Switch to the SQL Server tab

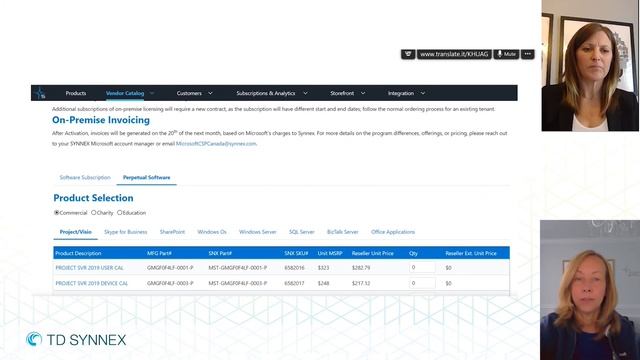coord(302,232)
